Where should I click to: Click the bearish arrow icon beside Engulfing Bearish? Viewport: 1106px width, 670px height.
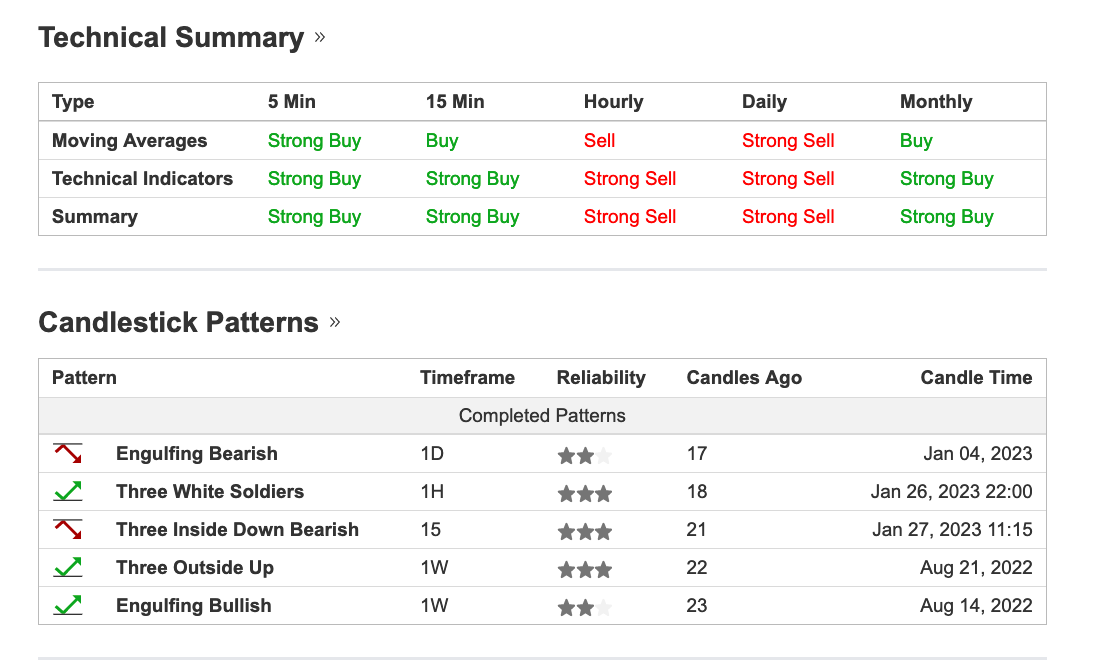pyautogui.click(x=68, y=453)
